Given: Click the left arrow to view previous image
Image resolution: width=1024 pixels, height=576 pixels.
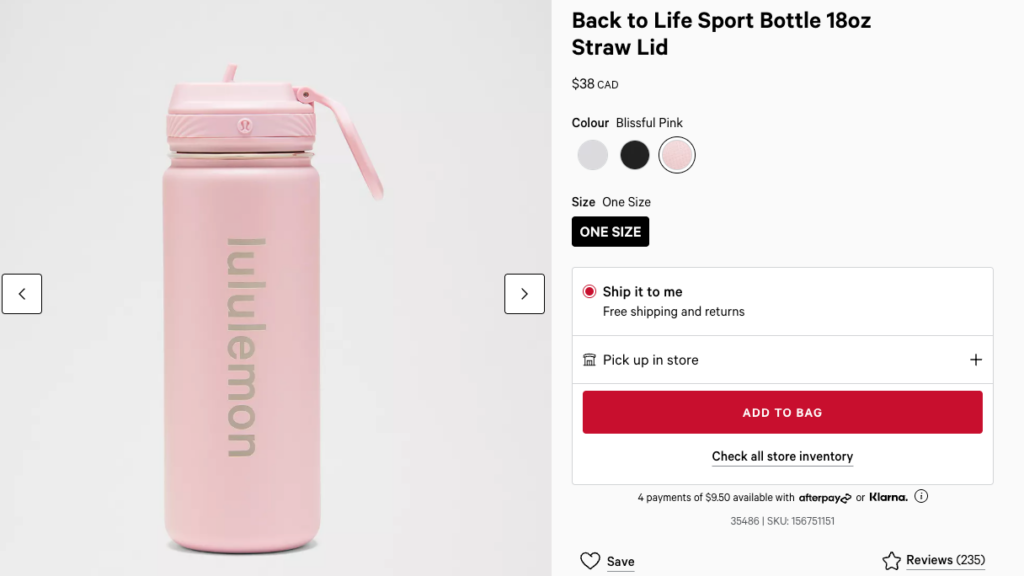Looking at the screenshot, I should (x=21, y=293).
